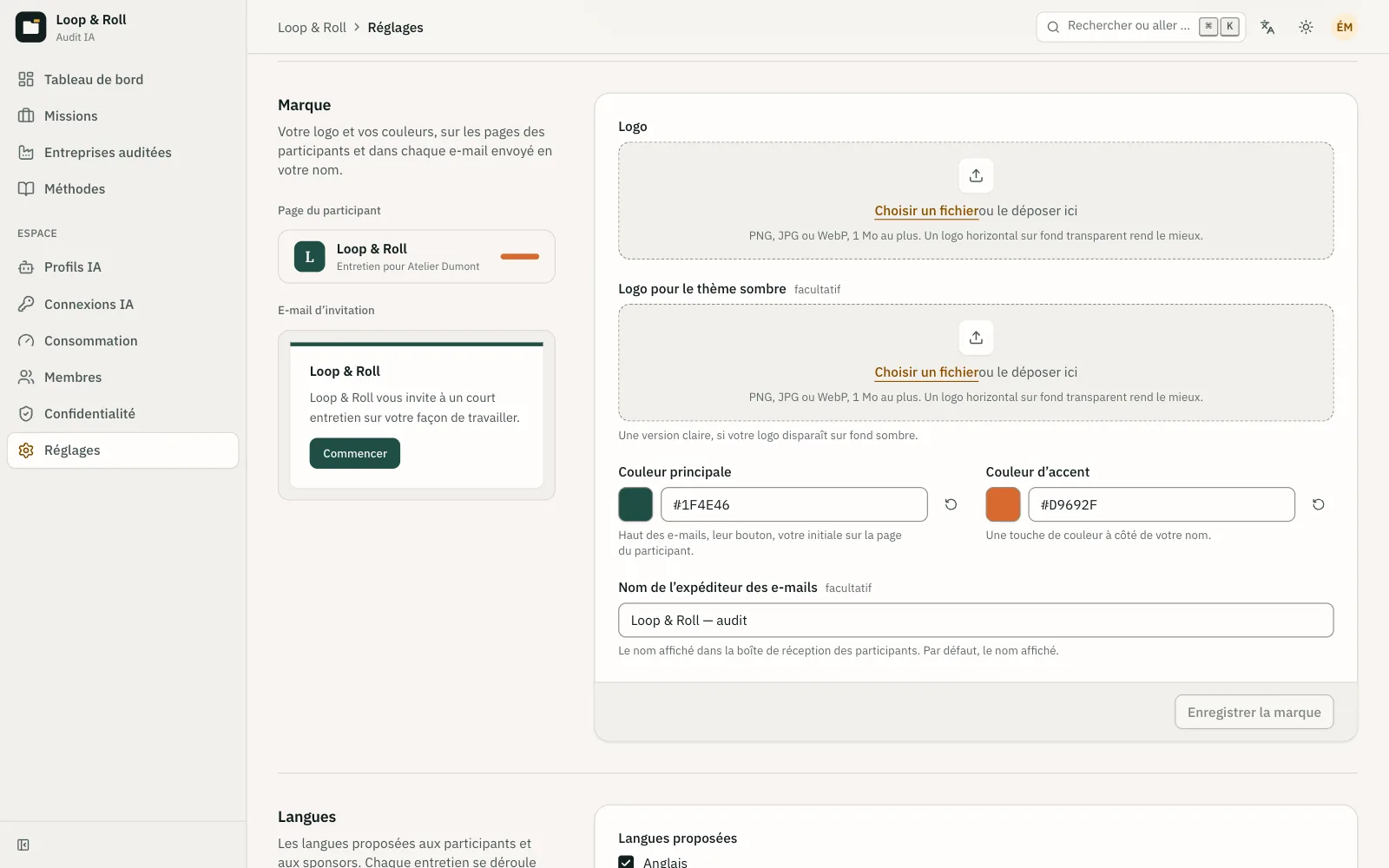Click the Logo file drop zone hint text
Image resolution: width=1389 pixels, height=868 pixels.
(976, 236)
